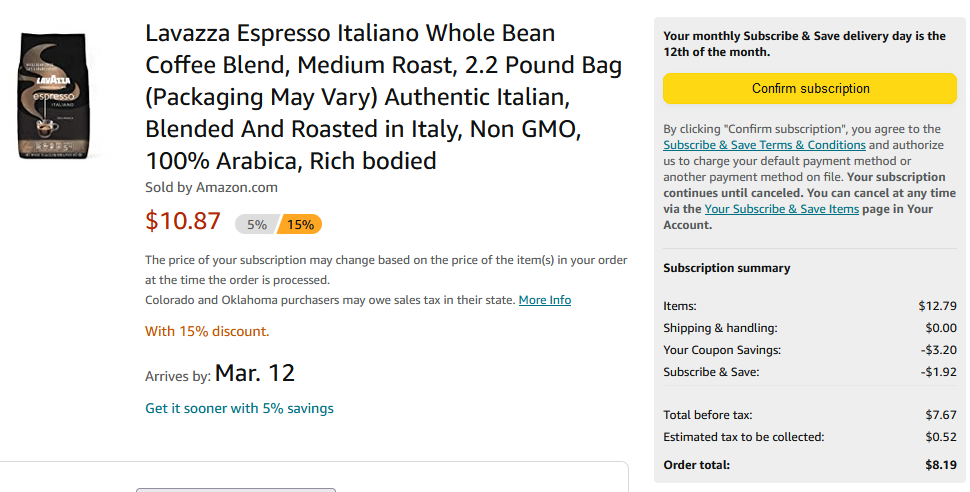Click the With 15% discount orange text
970x492 pixels.
click(207, 332)
